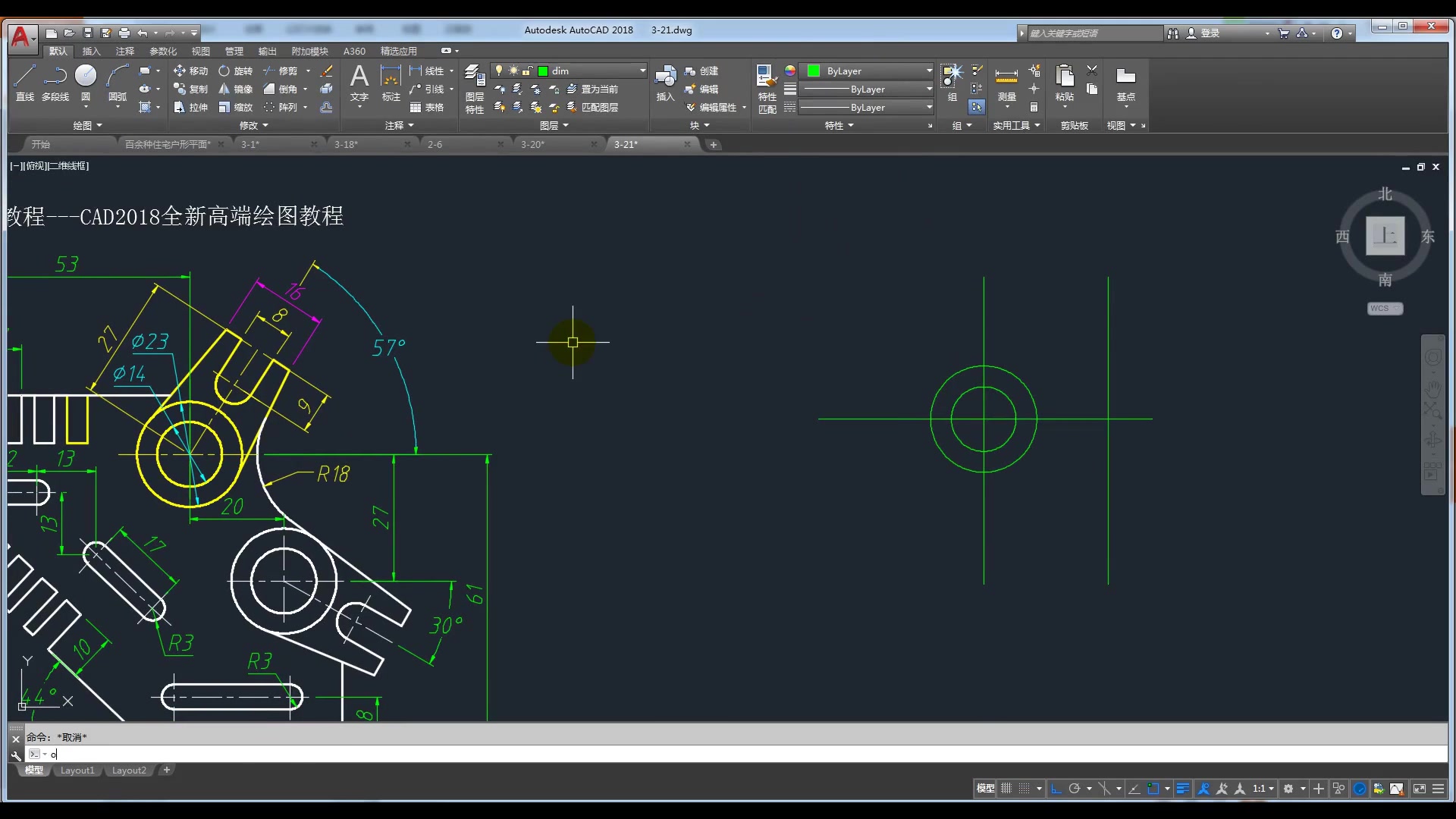
Task: Switch to the 3-20 drawing tab
Action: click(x=532, y=144)
